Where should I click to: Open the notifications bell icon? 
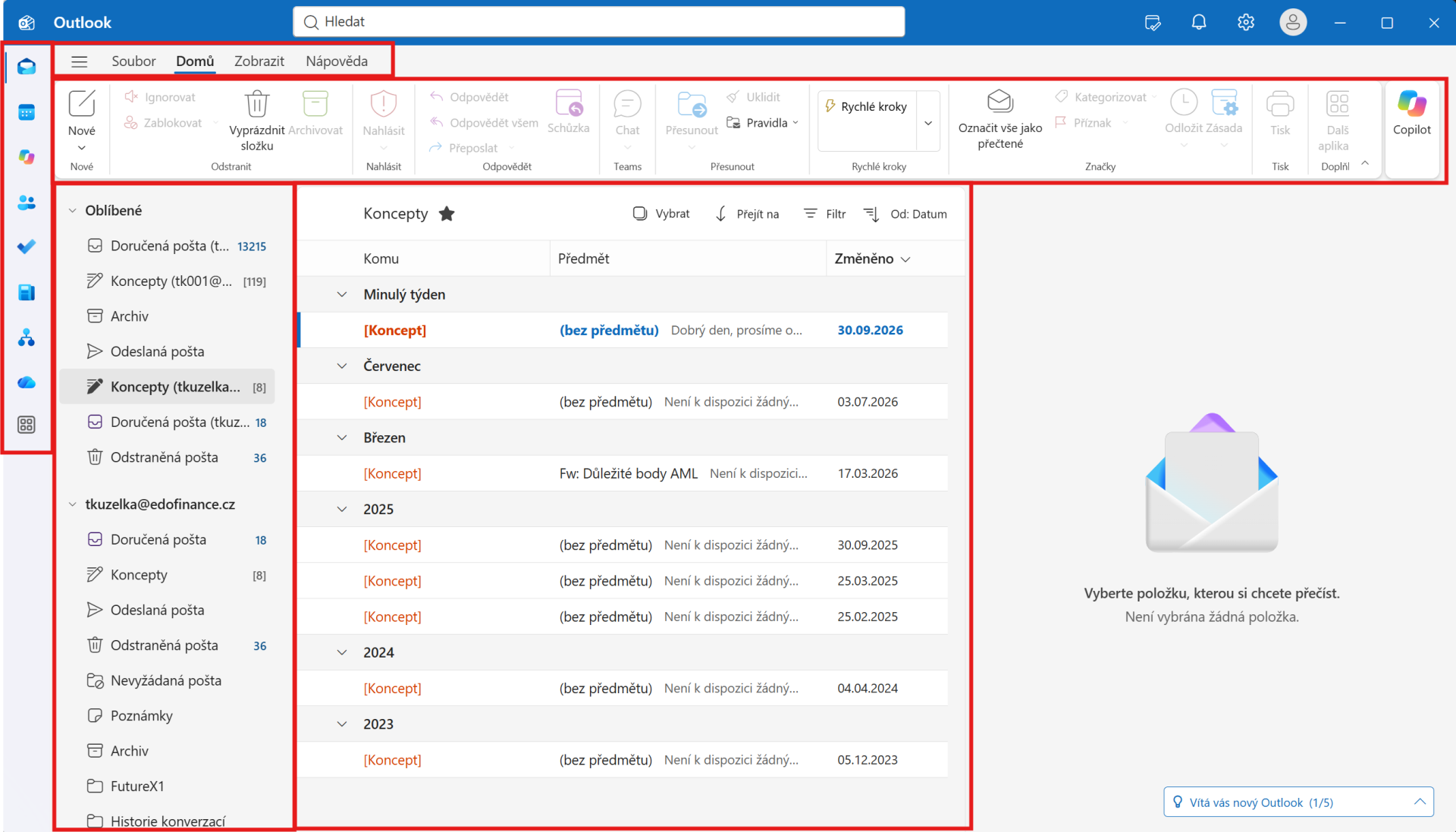click(1199, 22)
